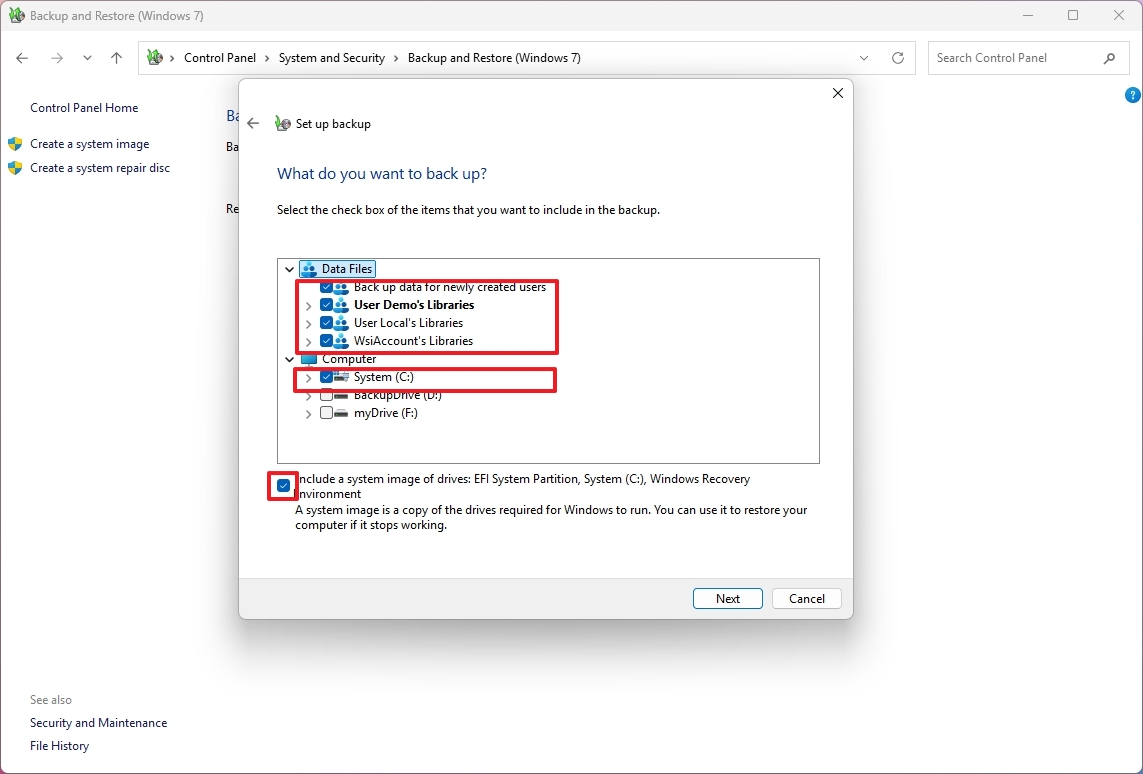Viewport: 1143px width, 774px height.
Task: Check the myDrive (F:) checkbox
Action: pyautogui.click(x=327, y=413)
